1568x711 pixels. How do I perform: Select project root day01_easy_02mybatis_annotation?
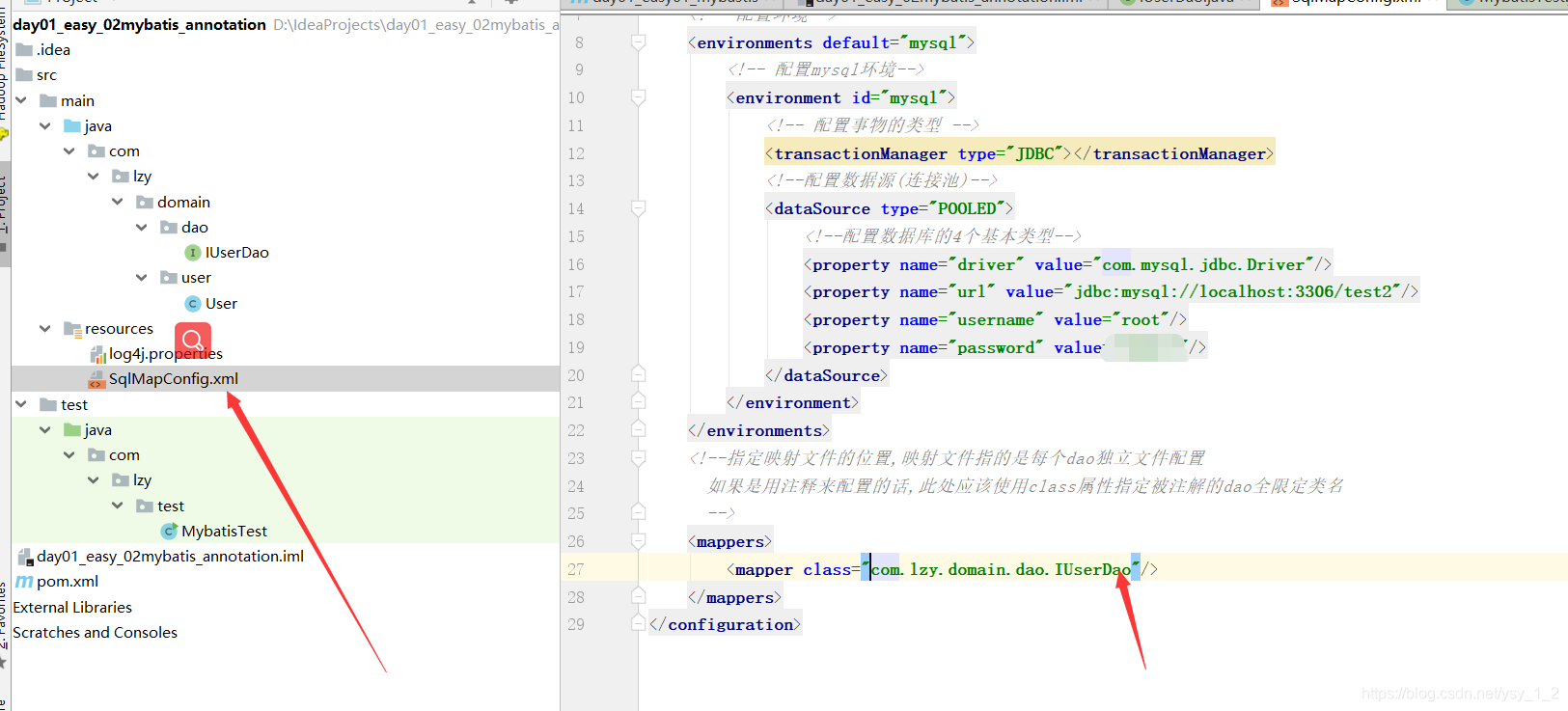(x=140, y=24)
